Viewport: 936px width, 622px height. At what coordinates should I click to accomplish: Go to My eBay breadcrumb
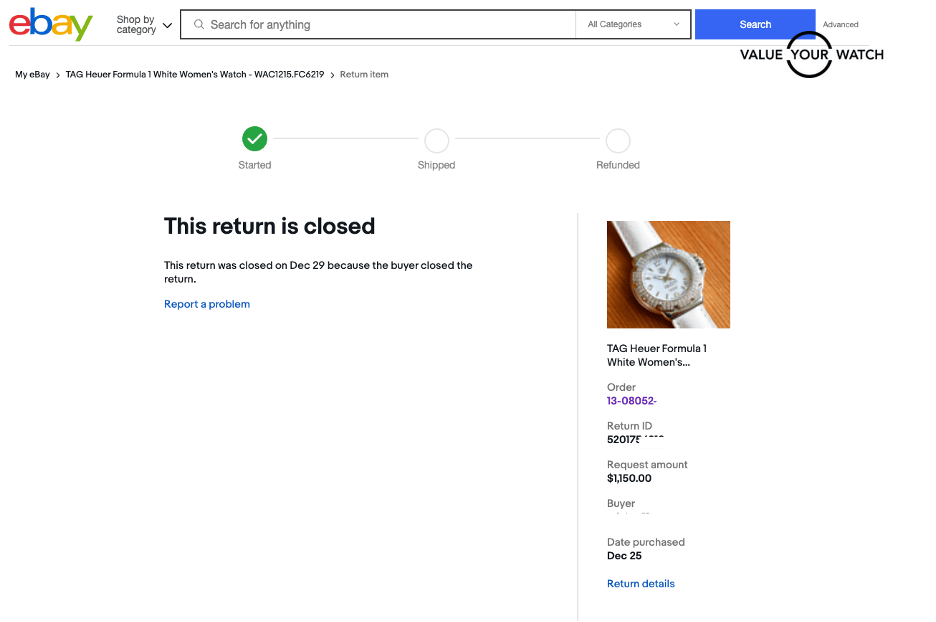pyautogui.click(x=32, y=75)
